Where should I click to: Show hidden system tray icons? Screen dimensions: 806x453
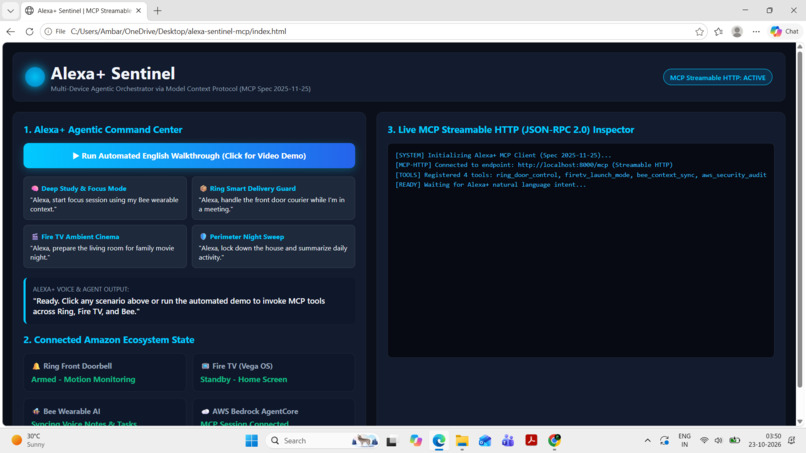coord(647,441)
